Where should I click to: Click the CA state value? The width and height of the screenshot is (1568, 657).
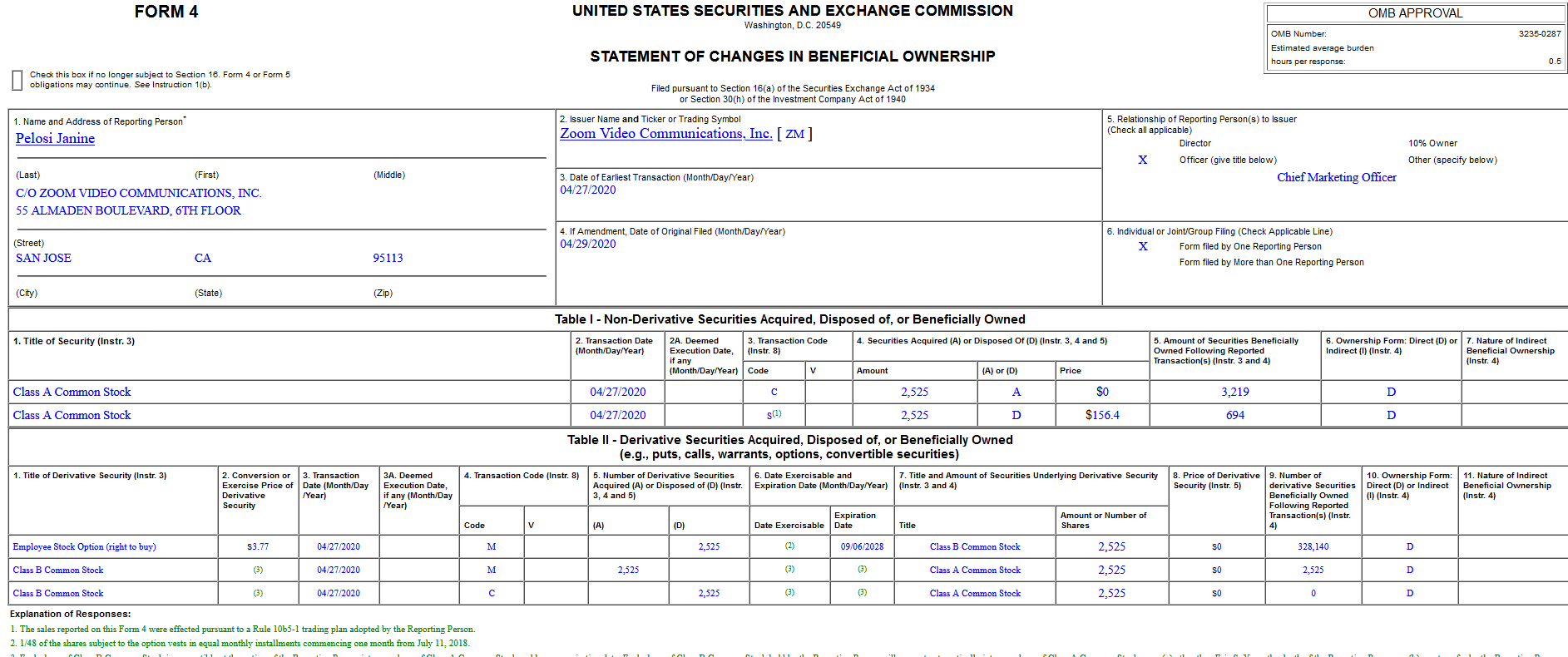[203, 258]
